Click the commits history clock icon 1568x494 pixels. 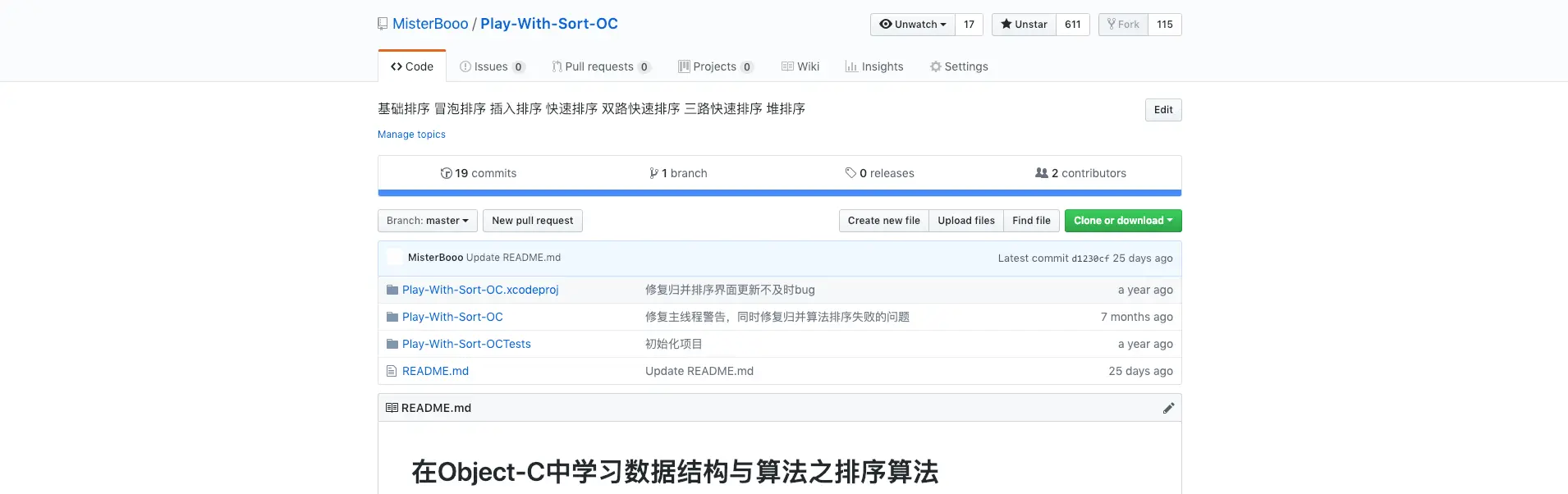[446, 173]
